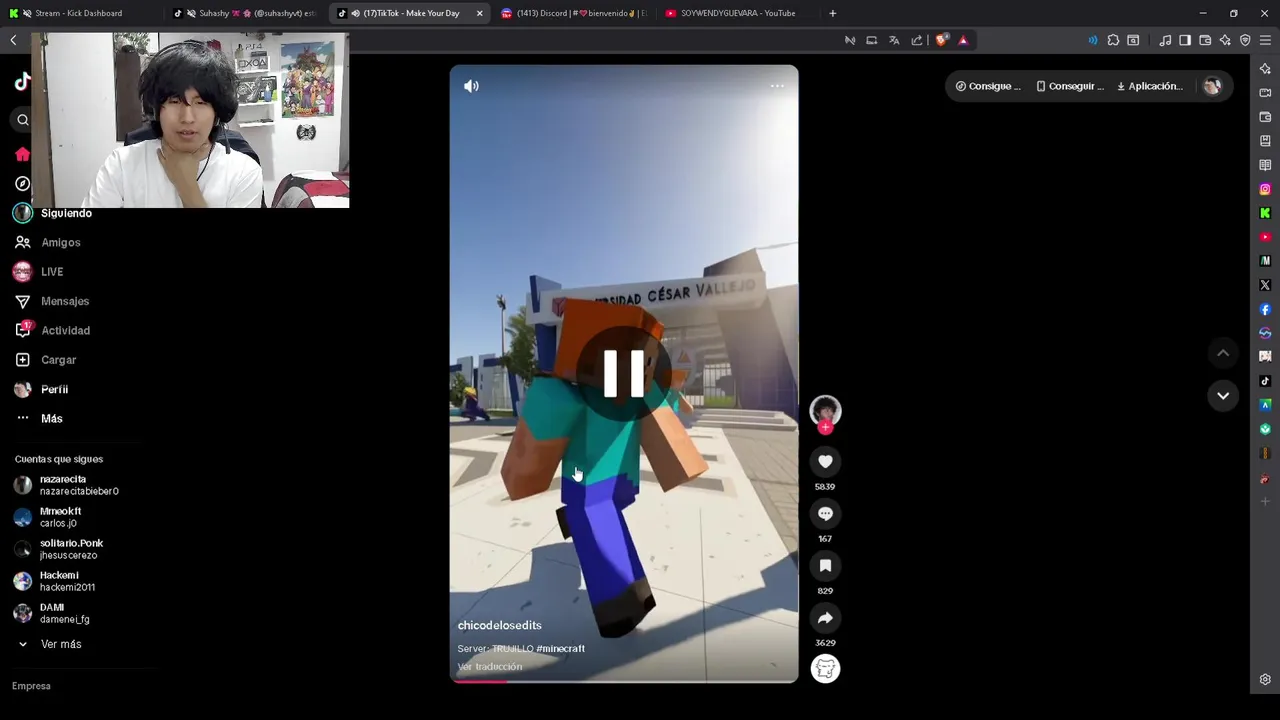
Task: Open Facebook in the browser sidebar
Action: pyautogui.click(x=1265, y=309)
